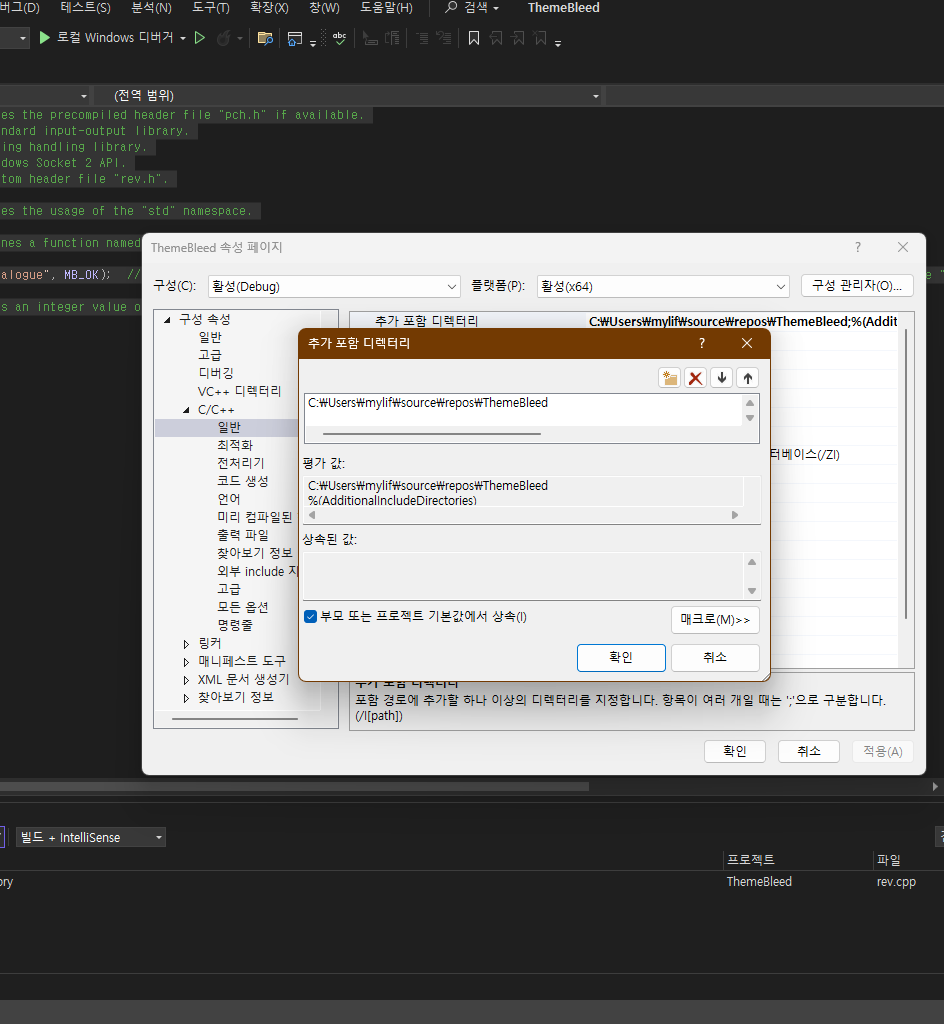Select 명령줄 in the property tree

coord(235,625)
